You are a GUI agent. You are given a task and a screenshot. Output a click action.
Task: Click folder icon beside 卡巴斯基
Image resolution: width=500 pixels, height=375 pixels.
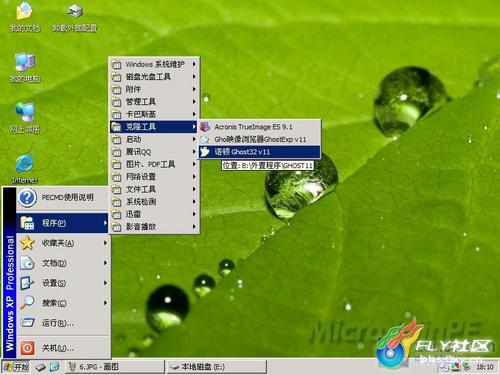[x=116, y=114]
